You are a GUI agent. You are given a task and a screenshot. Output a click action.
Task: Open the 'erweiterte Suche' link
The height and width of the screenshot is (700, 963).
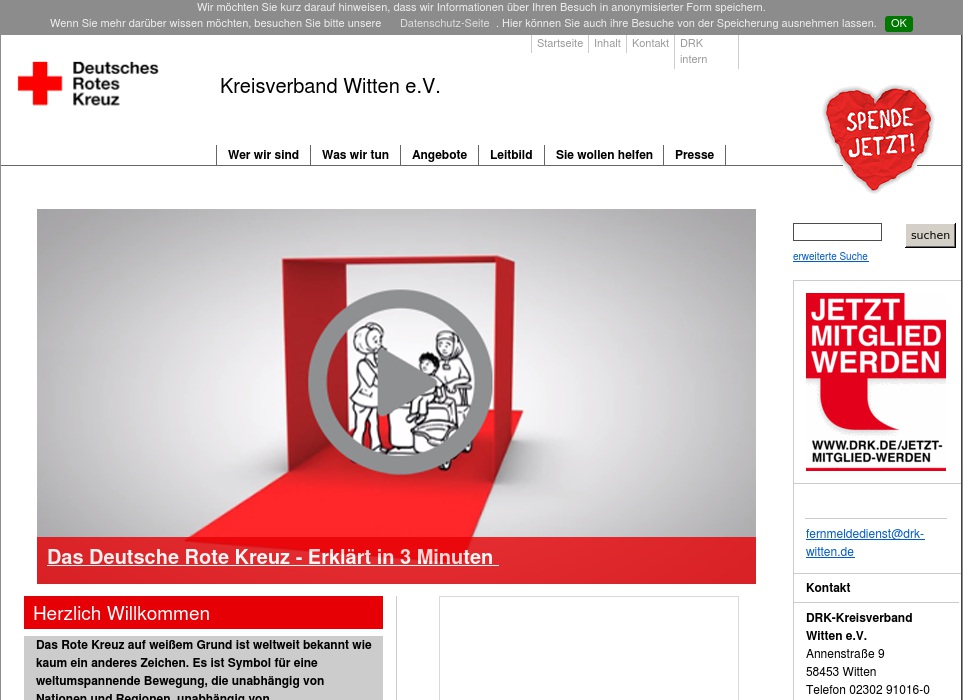pos(830,257)
